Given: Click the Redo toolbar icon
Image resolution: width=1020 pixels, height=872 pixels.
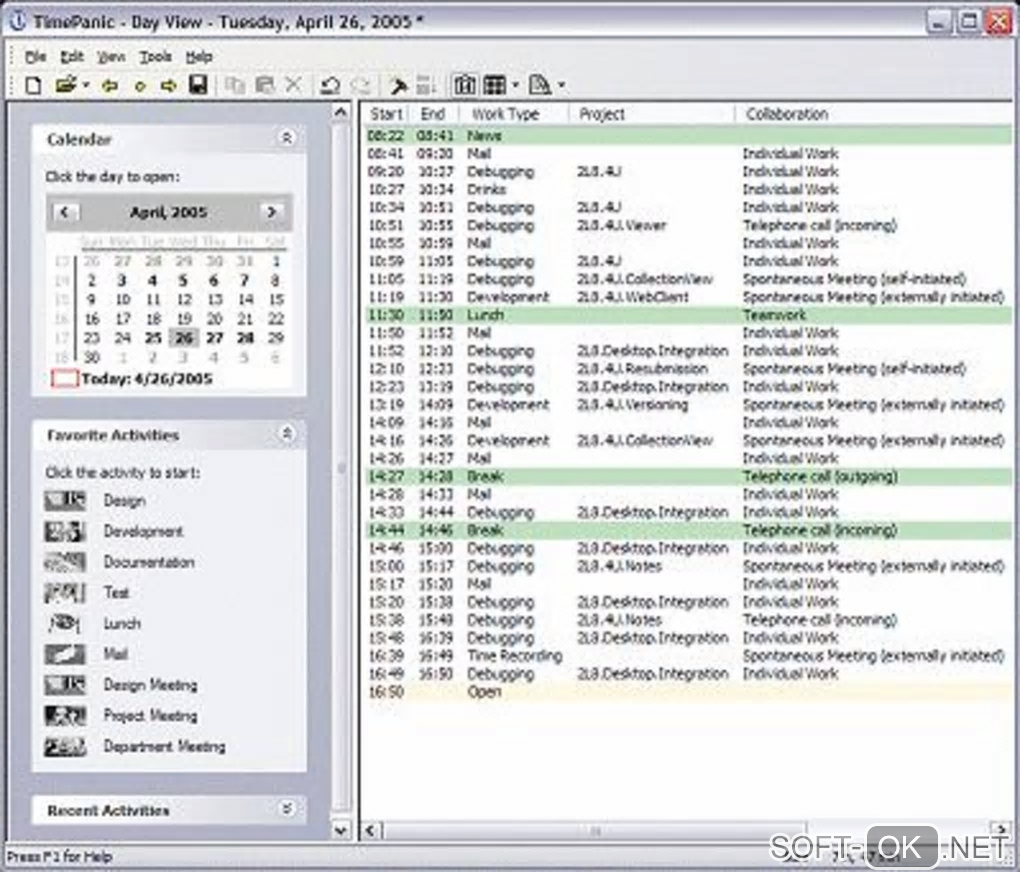Looking at the screenshot, I should pyautogui.click(x=360, y=85).
